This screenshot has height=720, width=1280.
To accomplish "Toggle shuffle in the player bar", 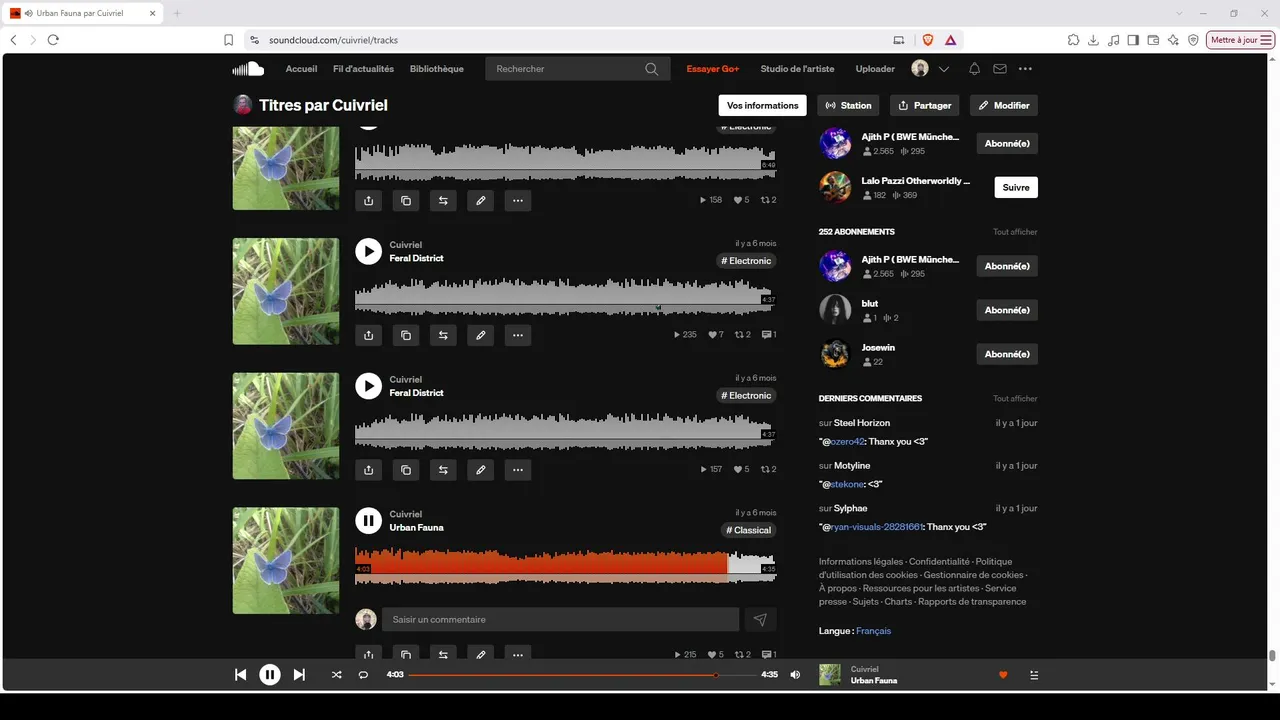I will pos(336,675).
